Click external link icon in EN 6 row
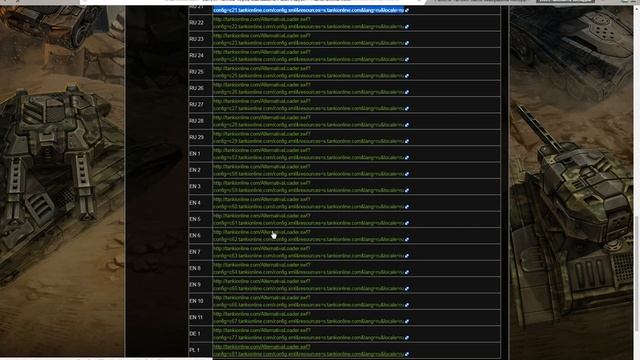The width and height of the screenshot is (640, 360). 407,240
